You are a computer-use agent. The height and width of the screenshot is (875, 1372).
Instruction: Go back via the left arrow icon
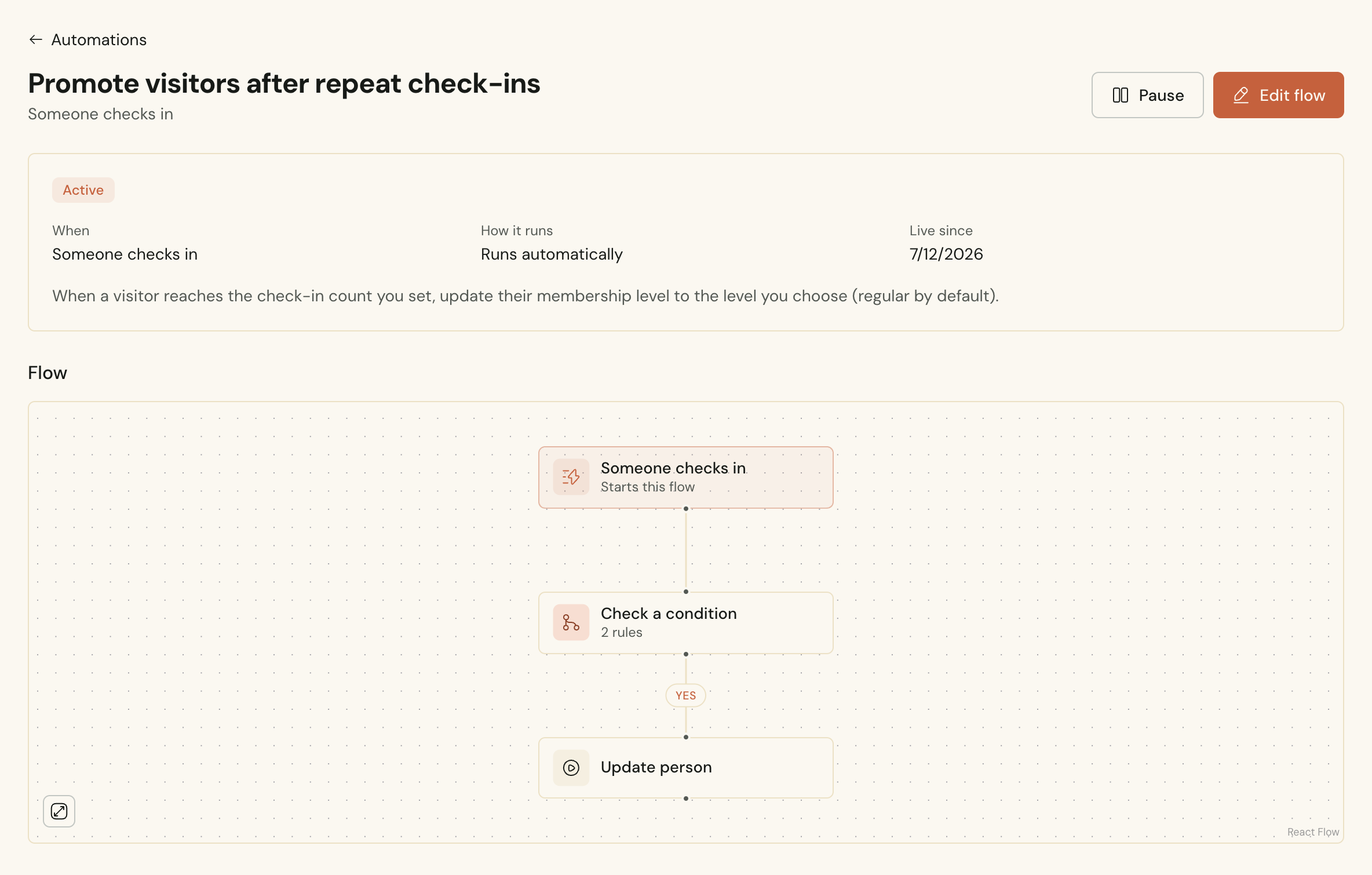point(36,39)
